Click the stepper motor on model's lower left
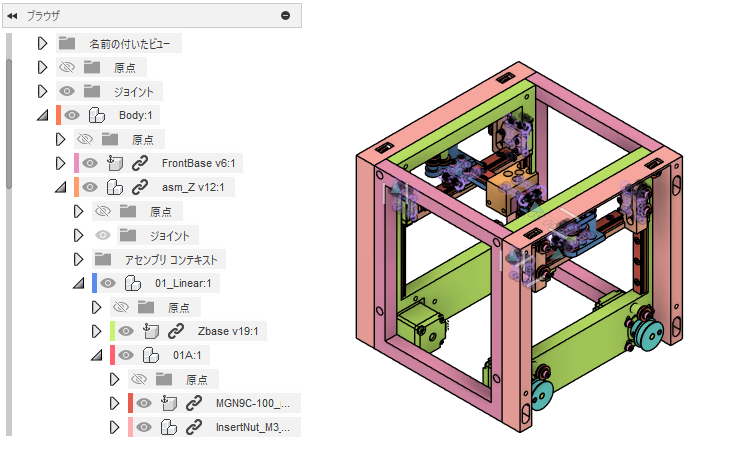753x457 pixels. point(421,325)
